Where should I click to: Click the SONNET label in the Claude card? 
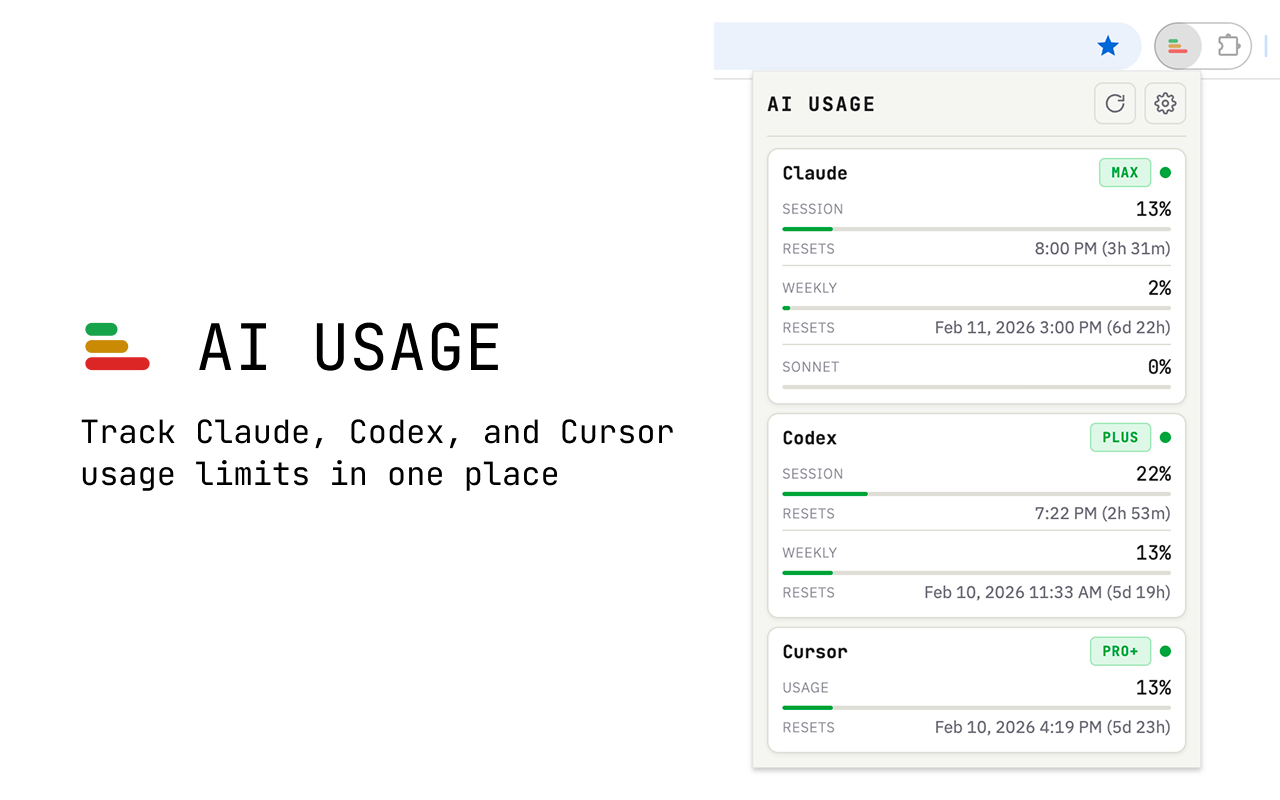(811, 367)
